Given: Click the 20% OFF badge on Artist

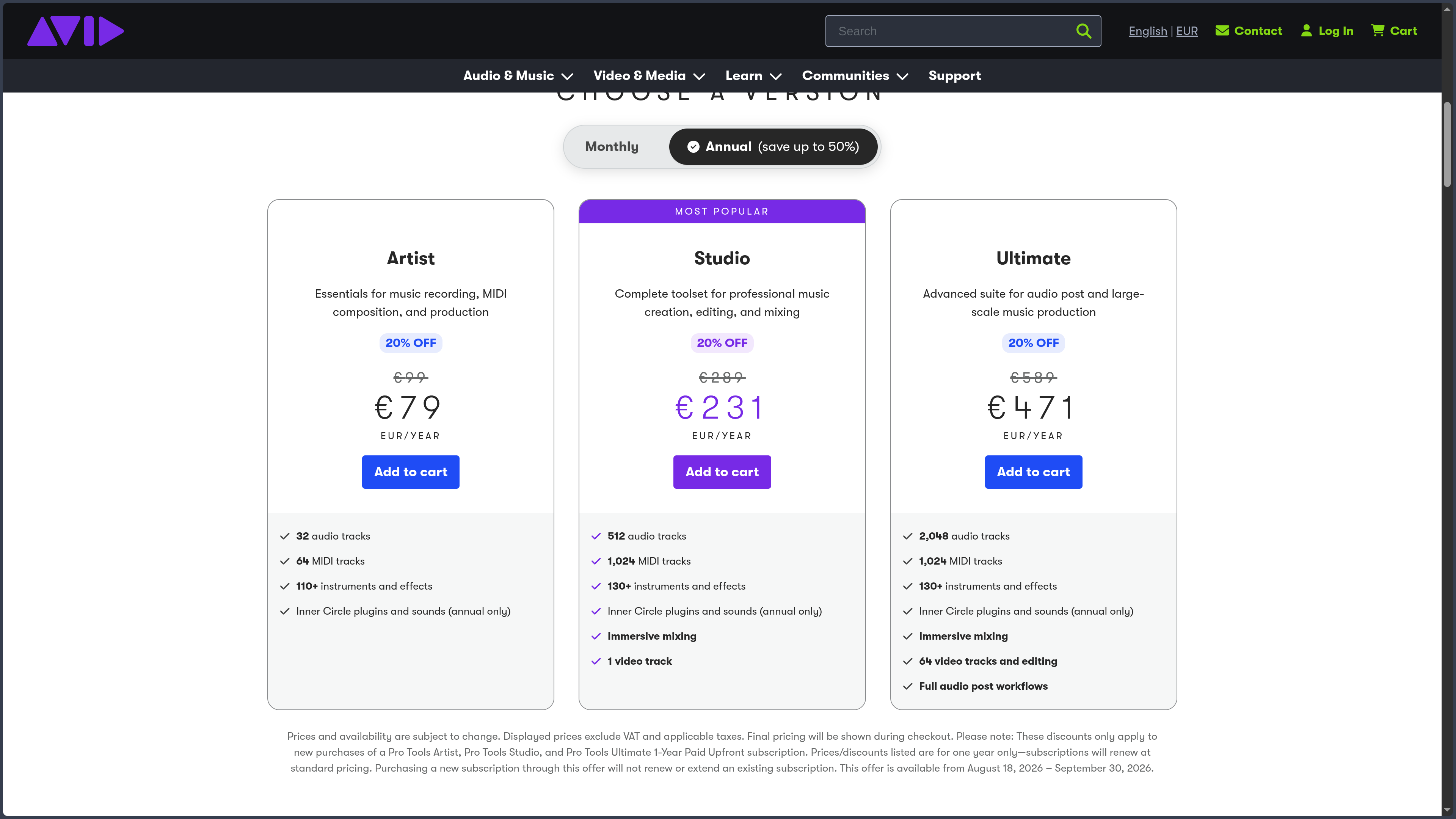Looking at the screenshot, I should 410,343.
